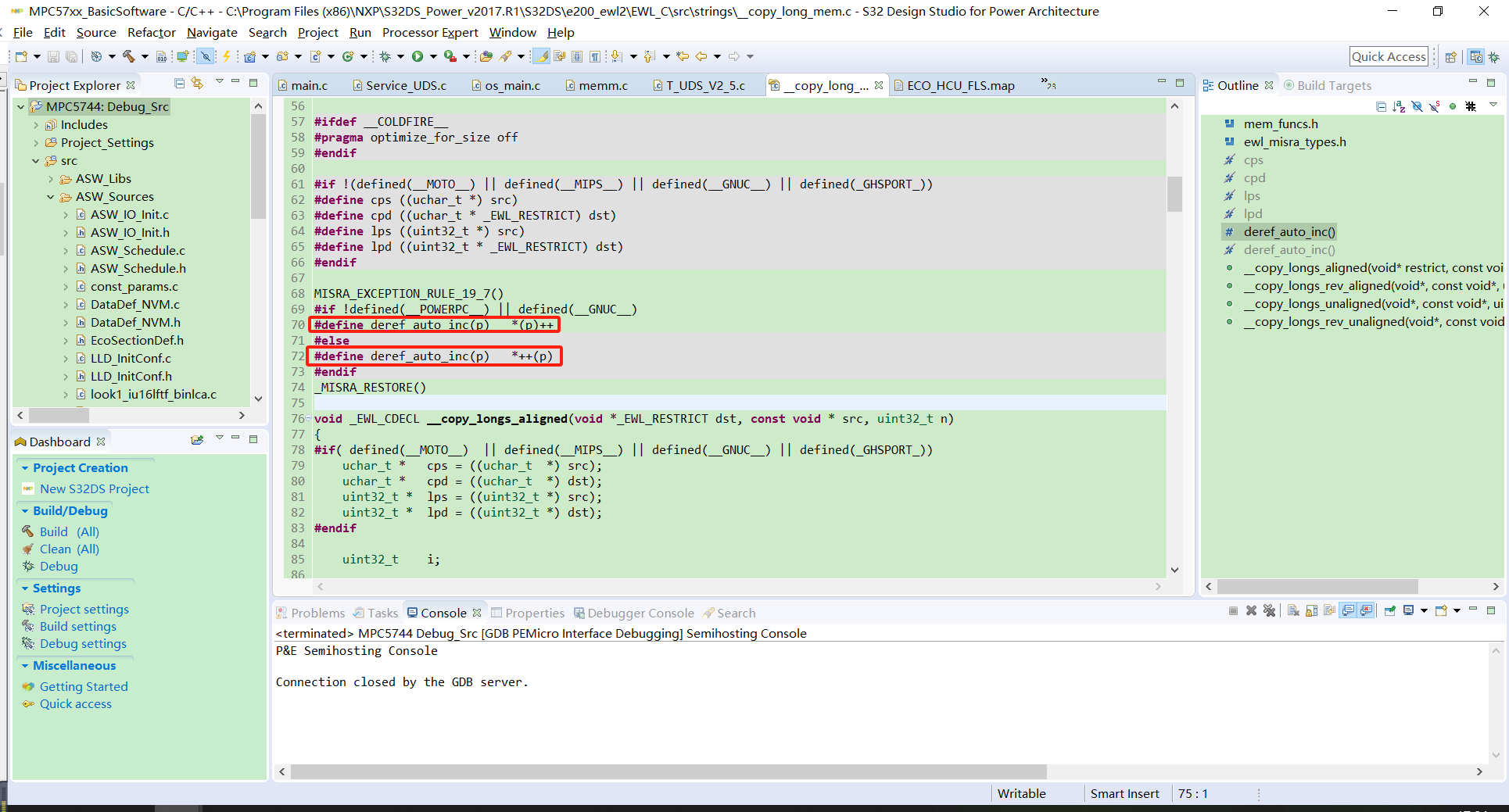Open the Search dialog from the toolbar

click(504, 56)
